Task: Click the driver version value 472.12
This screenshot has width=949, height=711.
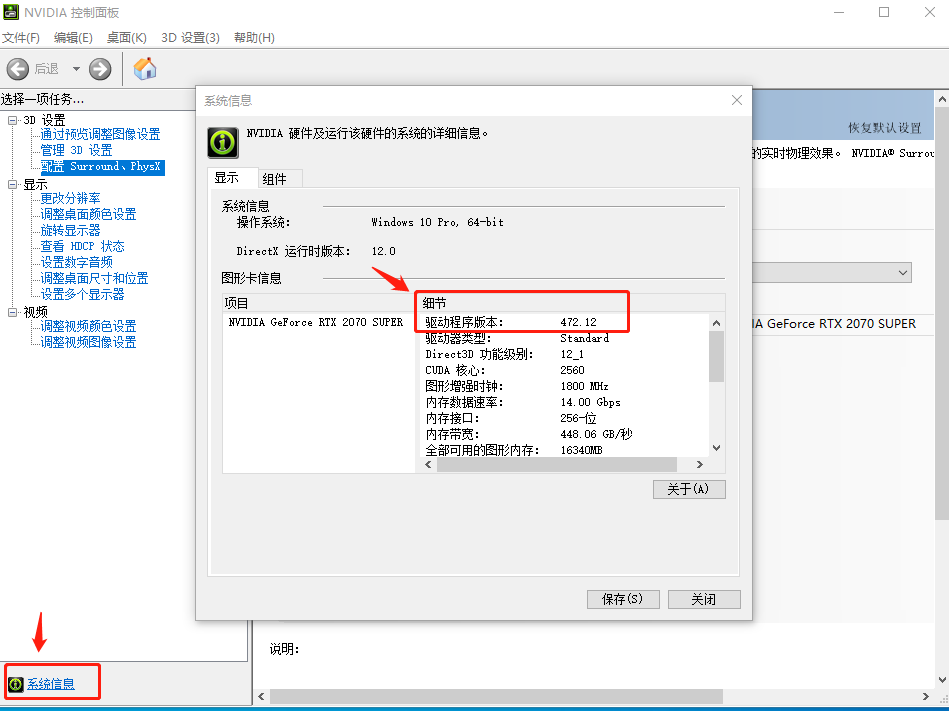Action: coord(579,322)
